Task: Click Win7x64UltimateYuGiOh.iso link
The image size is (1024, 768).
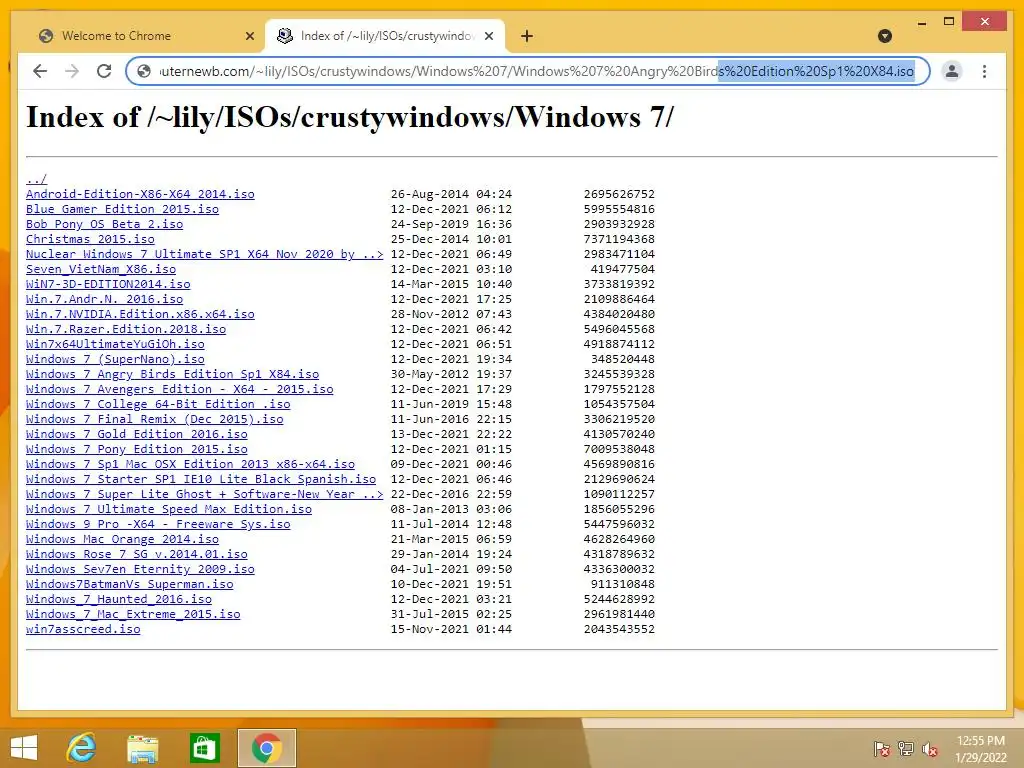Action: click(115, 344)
